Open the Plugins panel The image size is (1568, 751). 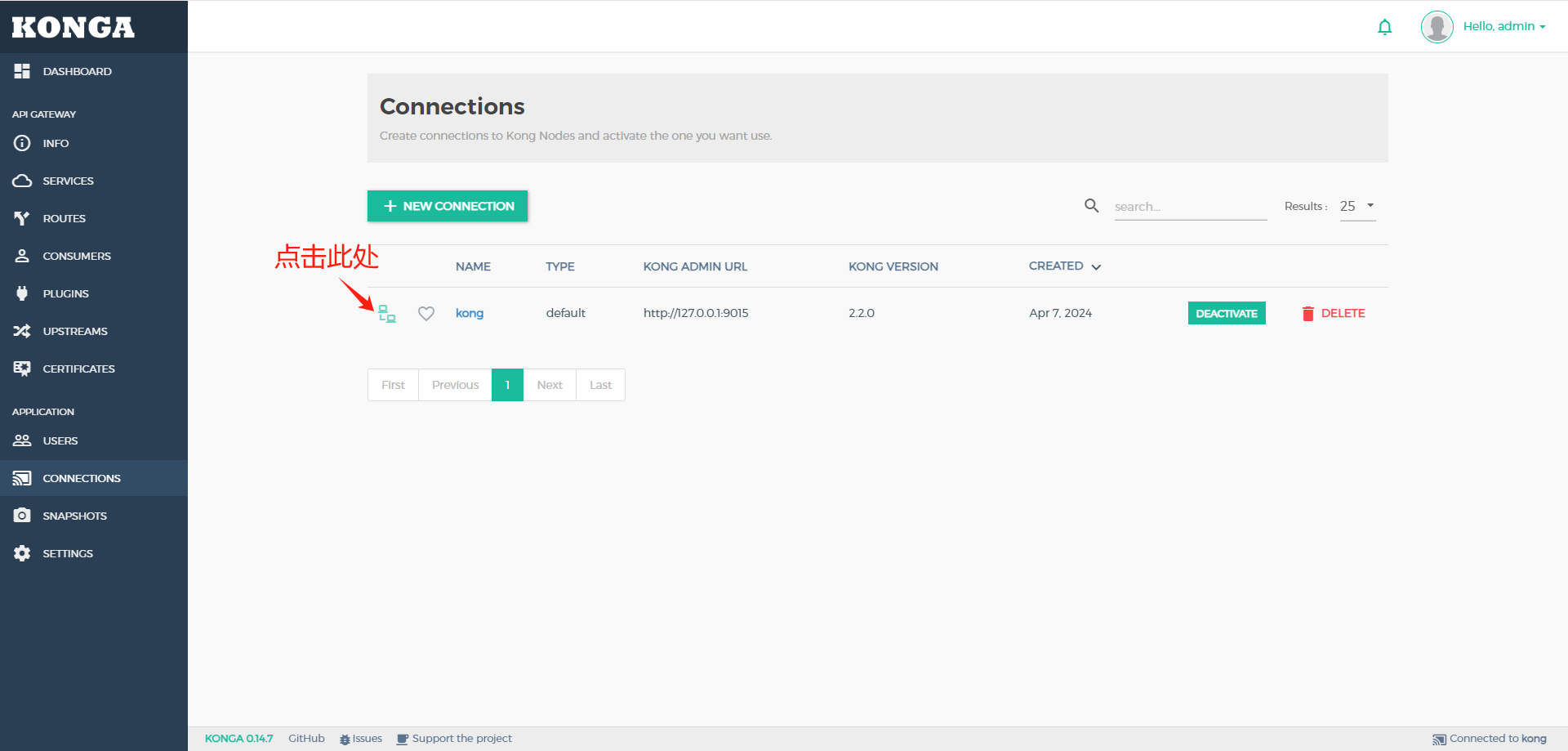click(x=65, y=293)
